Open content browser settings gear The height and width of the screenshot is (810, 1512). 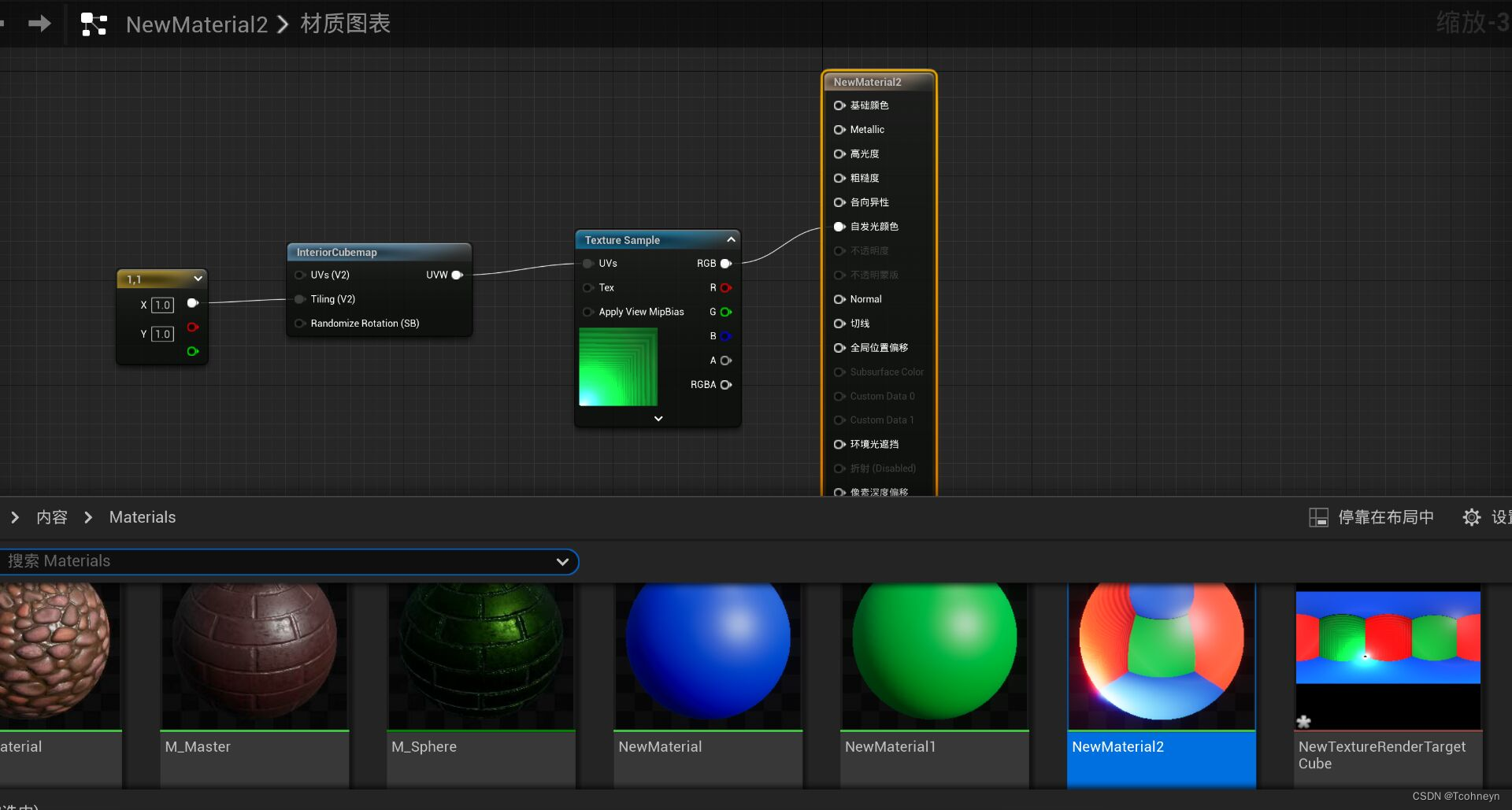[1471, 517]
